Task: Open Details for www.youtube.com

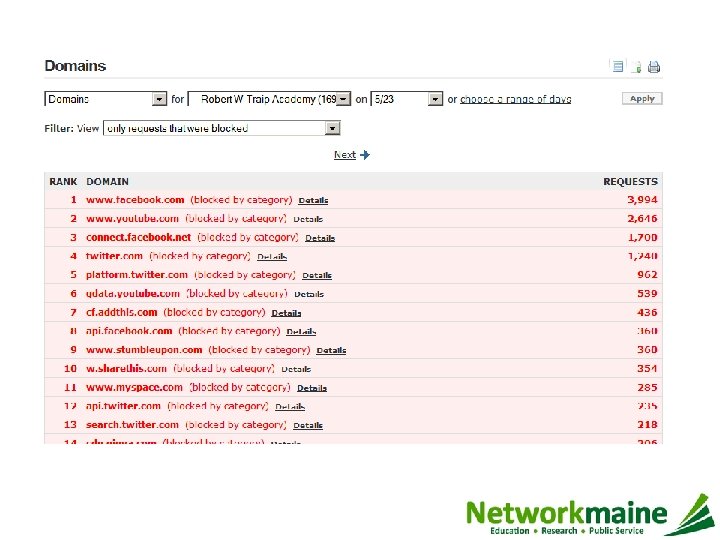Action: click(x=308, y=219)
